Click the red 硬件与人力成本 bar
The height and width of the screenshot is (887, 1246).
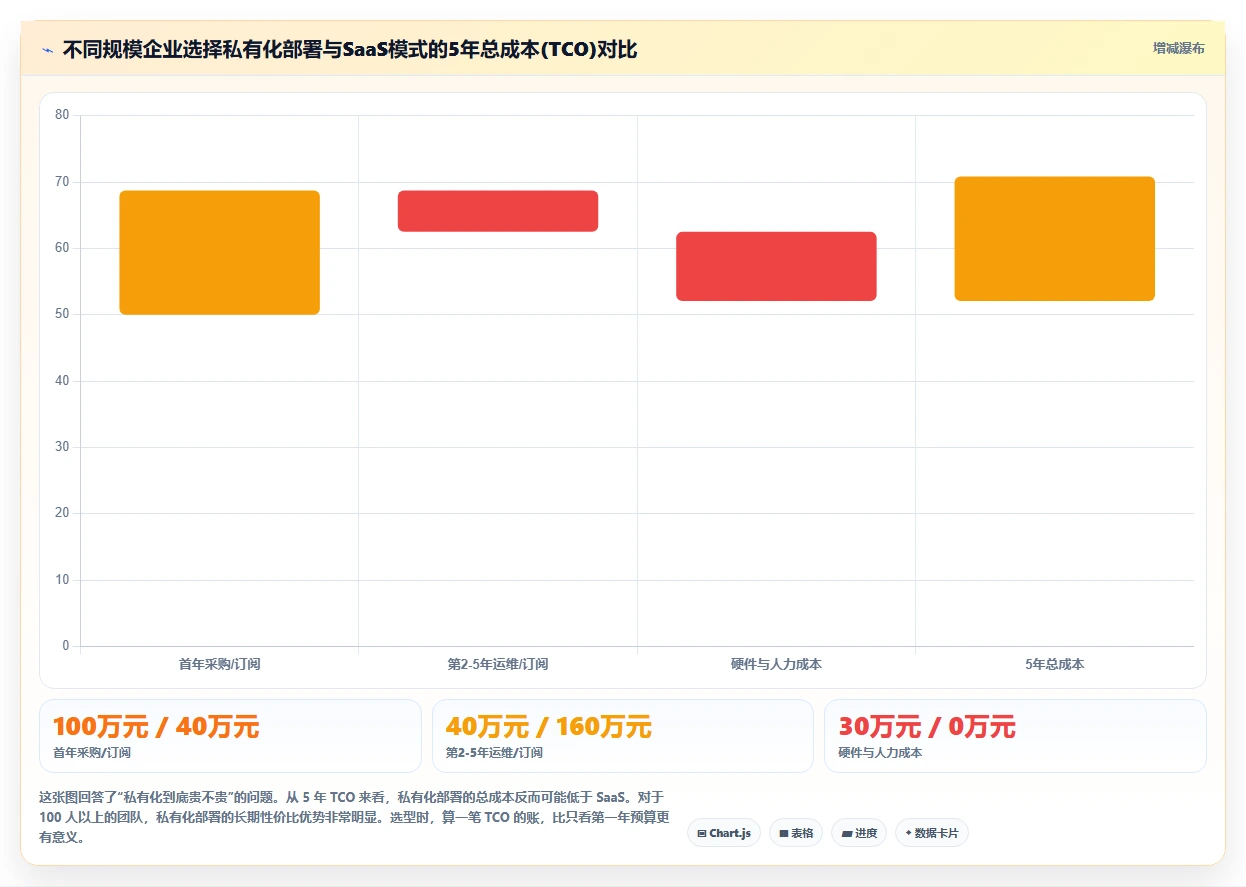point(776,266)
